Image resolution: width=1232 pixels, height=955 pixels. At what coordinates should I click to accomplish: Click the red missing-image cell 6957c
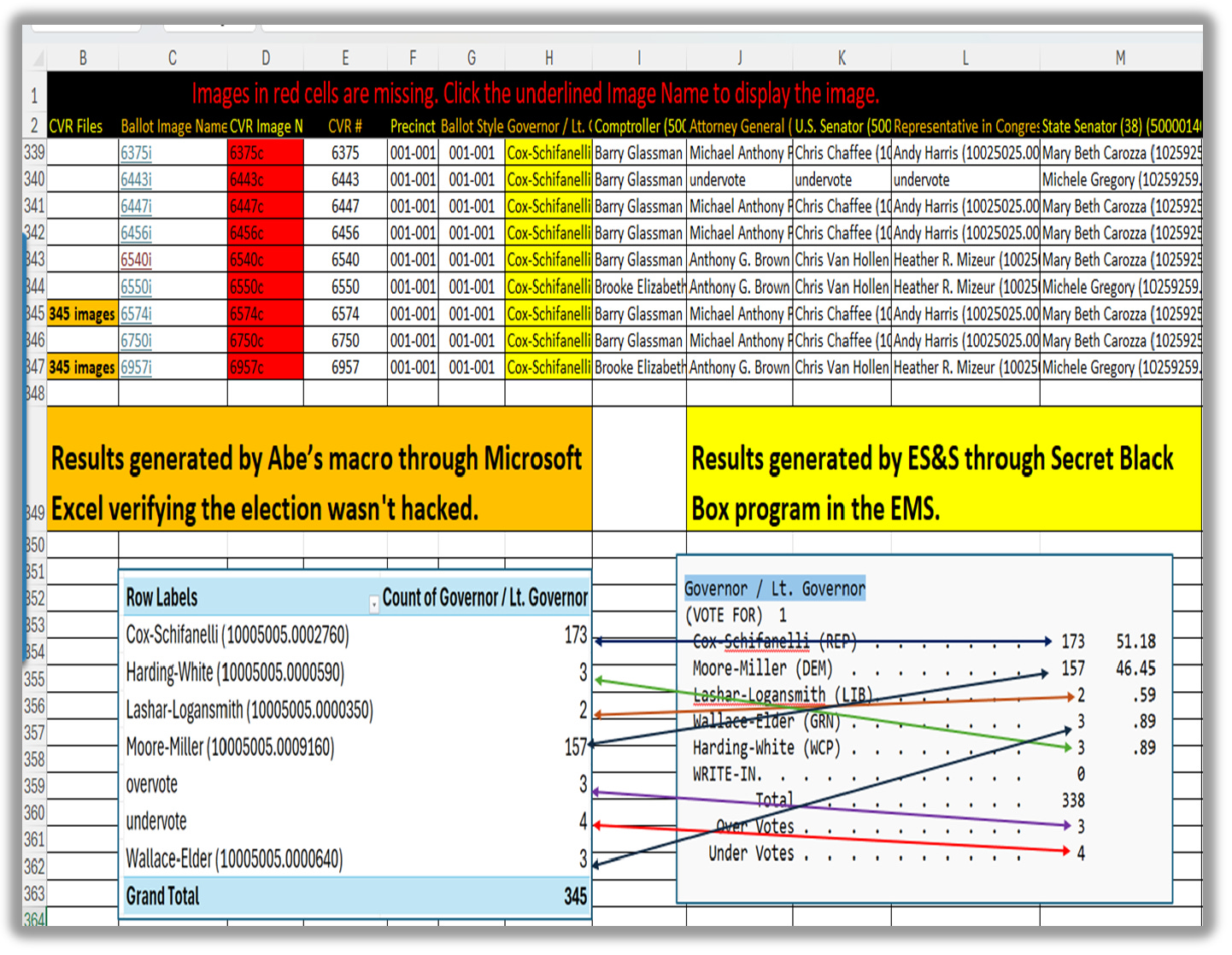click(266, 367)
